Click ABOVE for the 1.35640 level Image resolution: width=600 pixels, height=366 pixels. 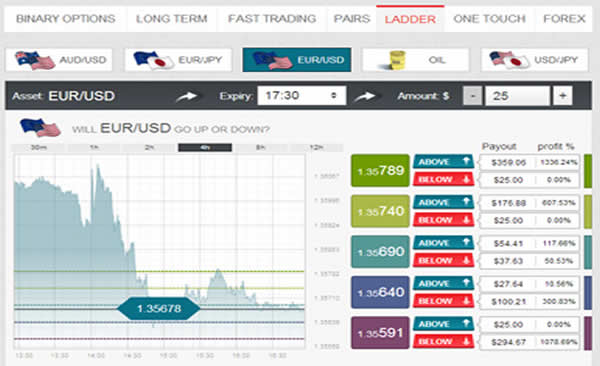click(443, 284)
